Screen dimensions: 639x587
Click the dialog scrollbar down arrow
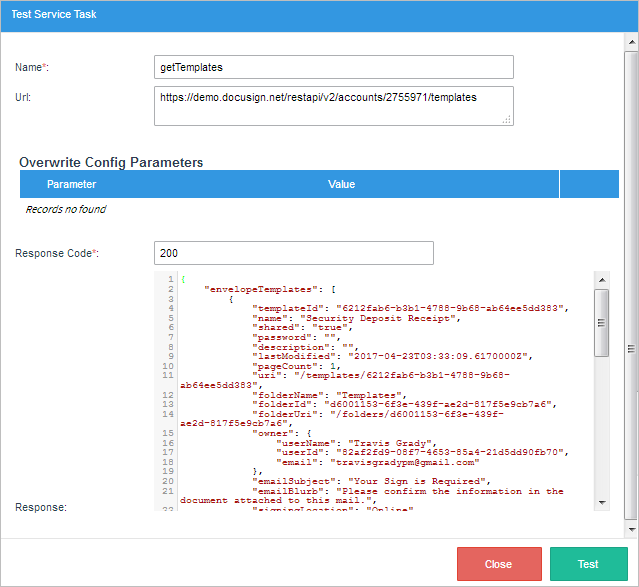[x=630, y=527]
